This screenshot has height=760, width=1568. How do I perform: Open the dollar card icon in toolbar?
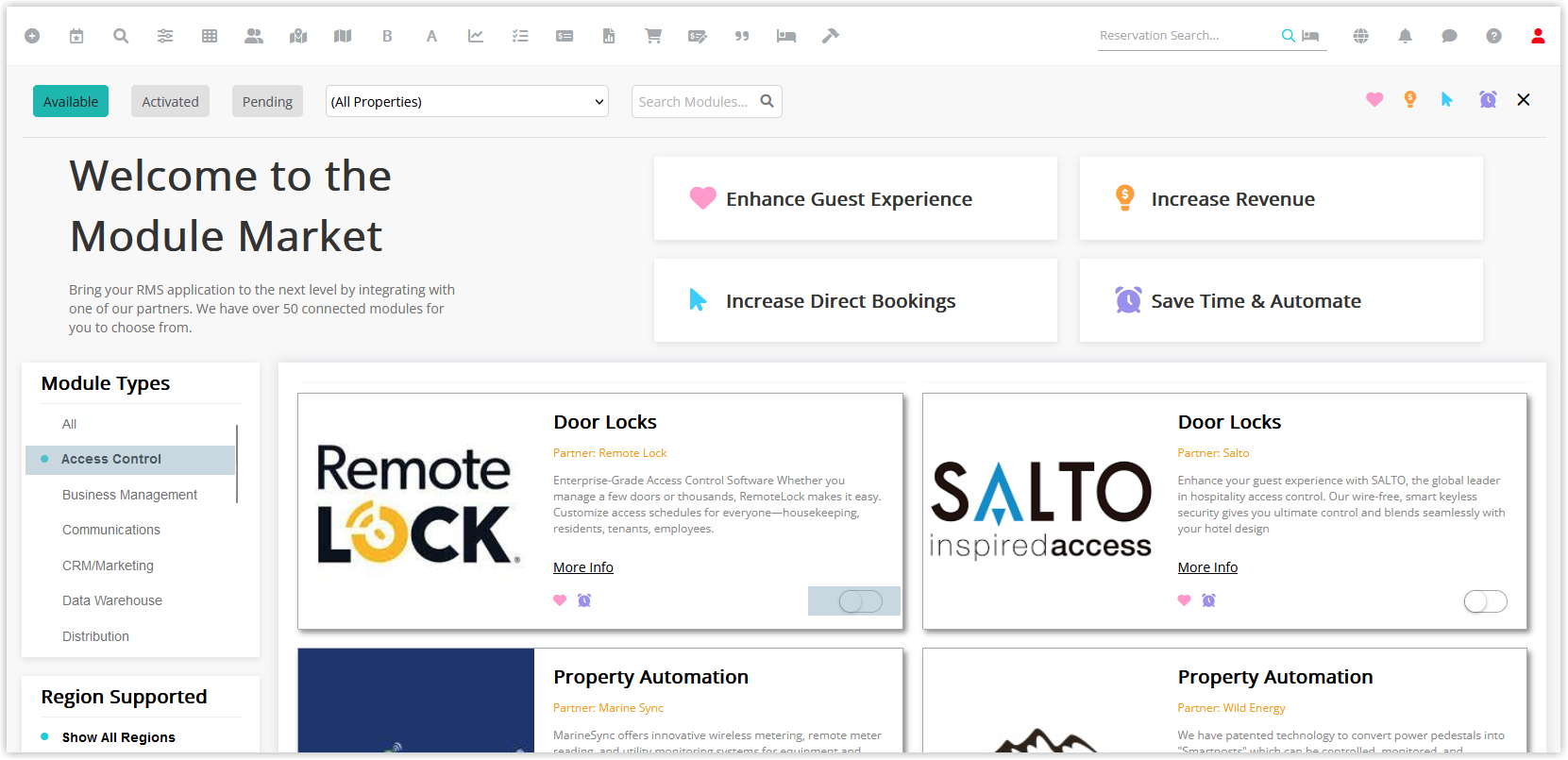tap(565, 36)
